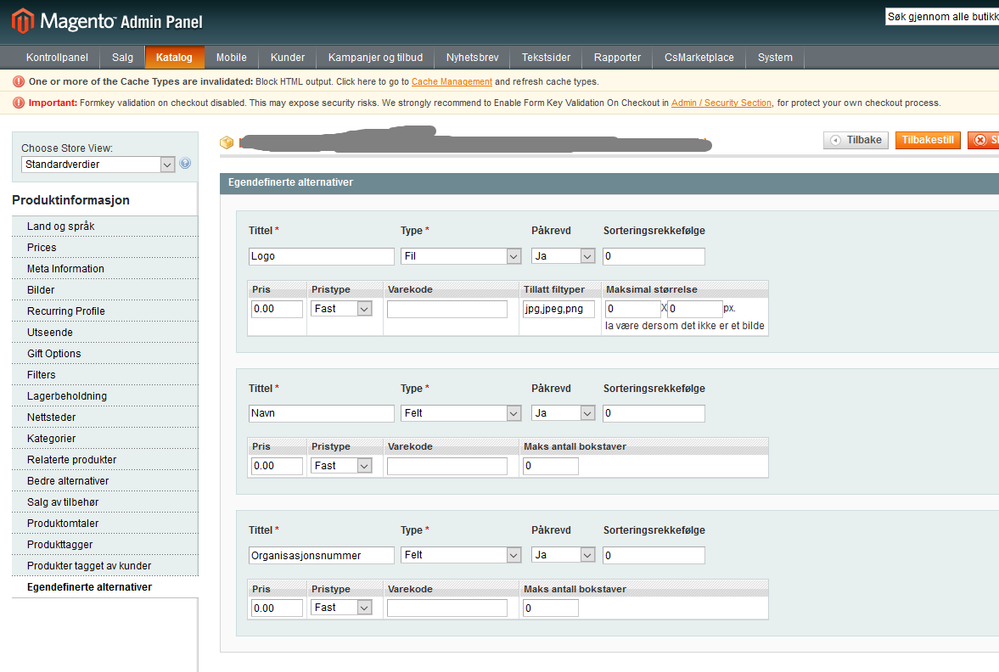The height and width of the screenshot is (672, 999).
Task: Select the Meta Information tab
Action: coord(105,269)
